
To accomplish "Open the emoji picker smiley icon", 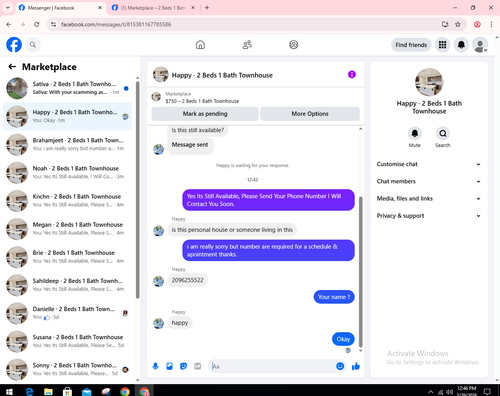I will point(340,366).
